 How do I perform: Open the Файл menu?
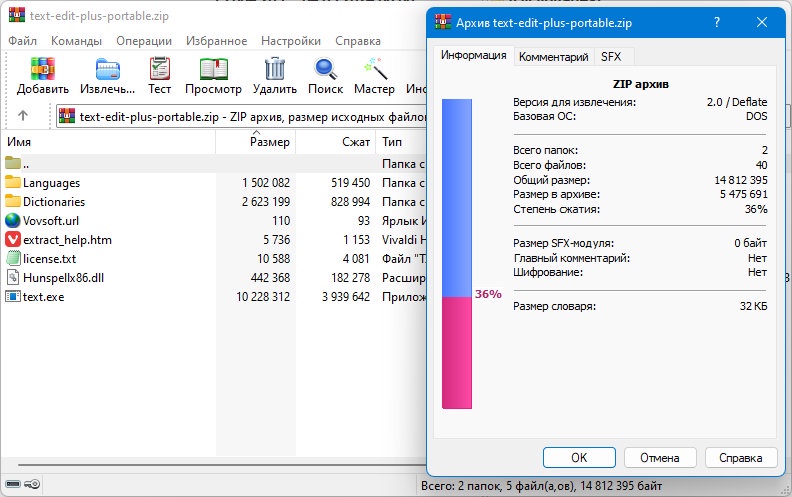pos(22,40)
